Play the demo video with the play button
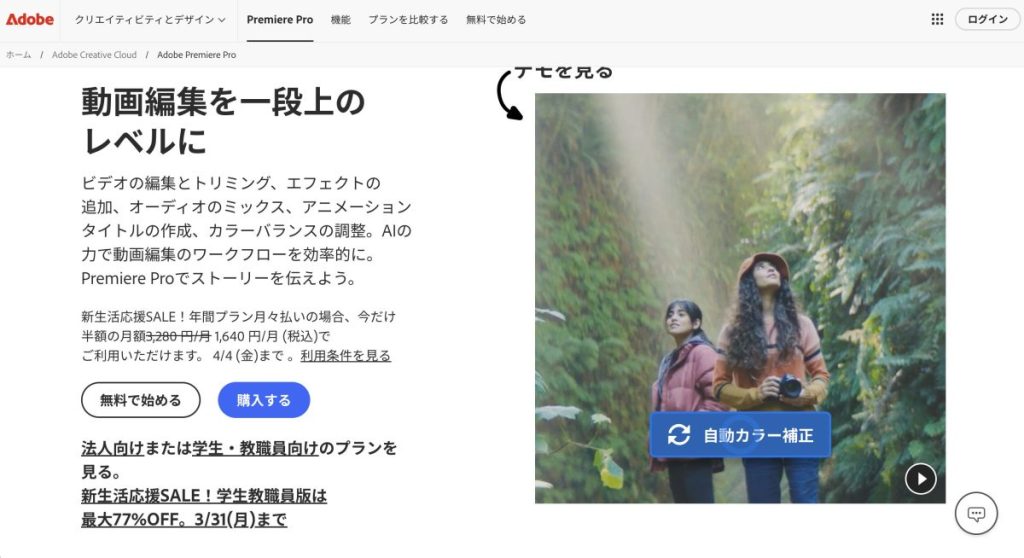 click(x=920, y=479)
